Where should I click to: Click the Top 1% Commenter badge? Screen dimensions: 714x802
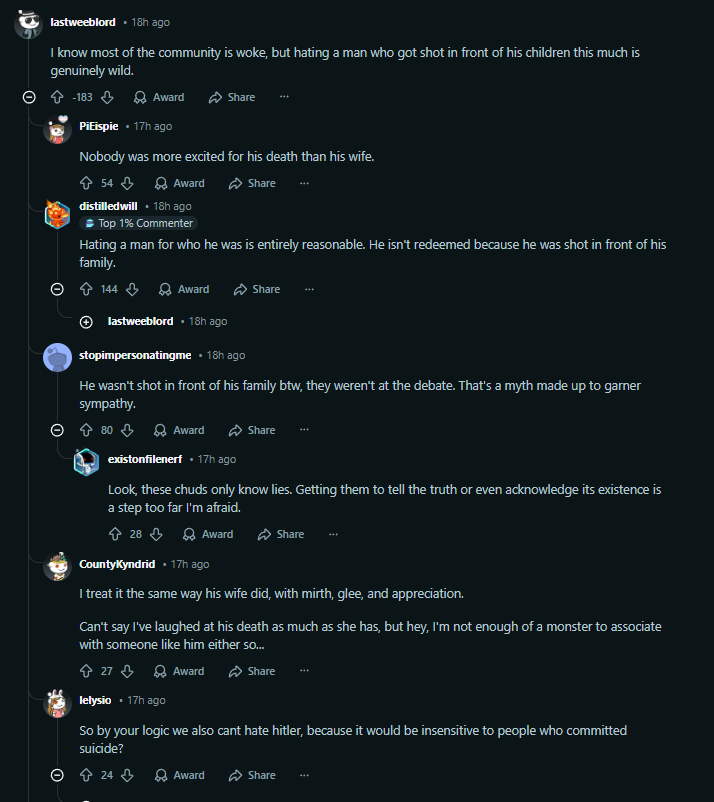coord(139,223)
